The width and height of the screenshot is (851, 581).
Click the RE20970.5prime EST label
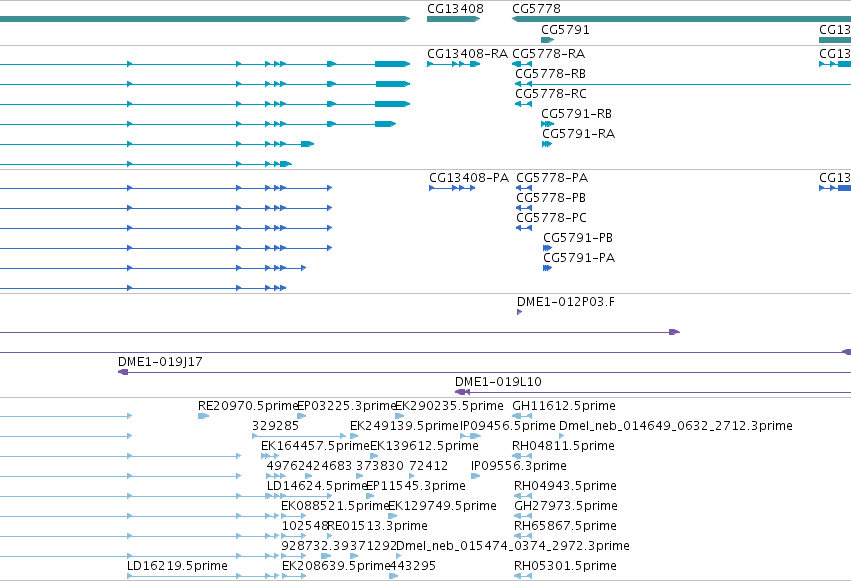coord(249,406)
